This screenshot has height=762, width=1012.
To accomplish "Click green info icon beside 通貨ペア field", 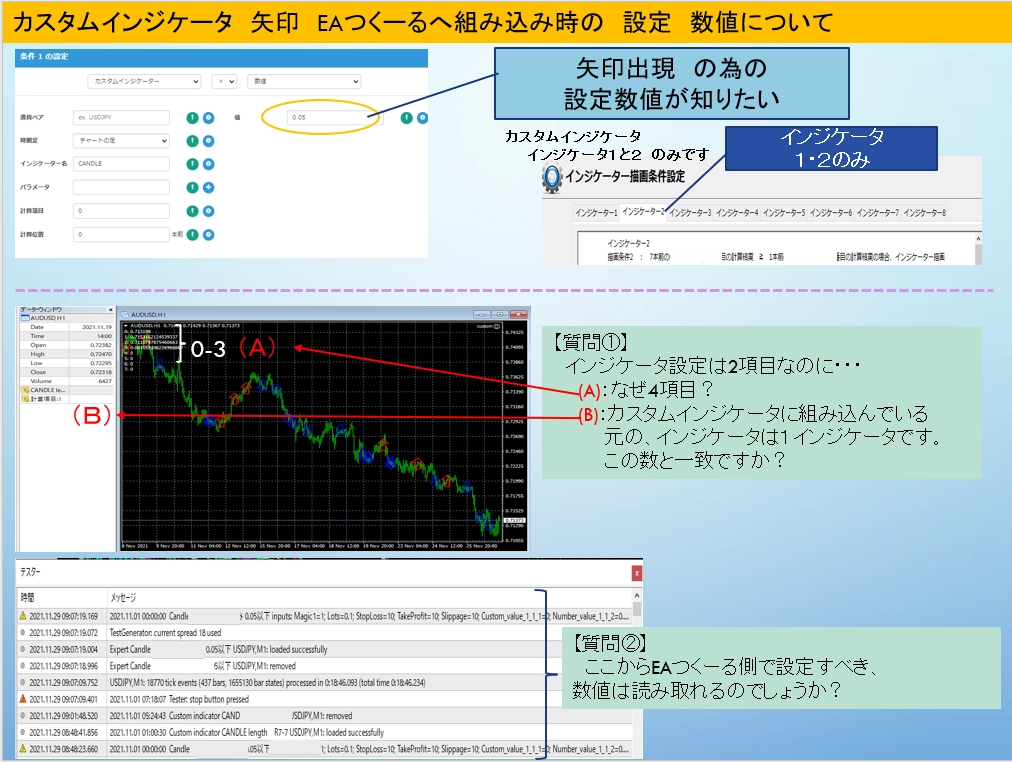I will [192, 118].
